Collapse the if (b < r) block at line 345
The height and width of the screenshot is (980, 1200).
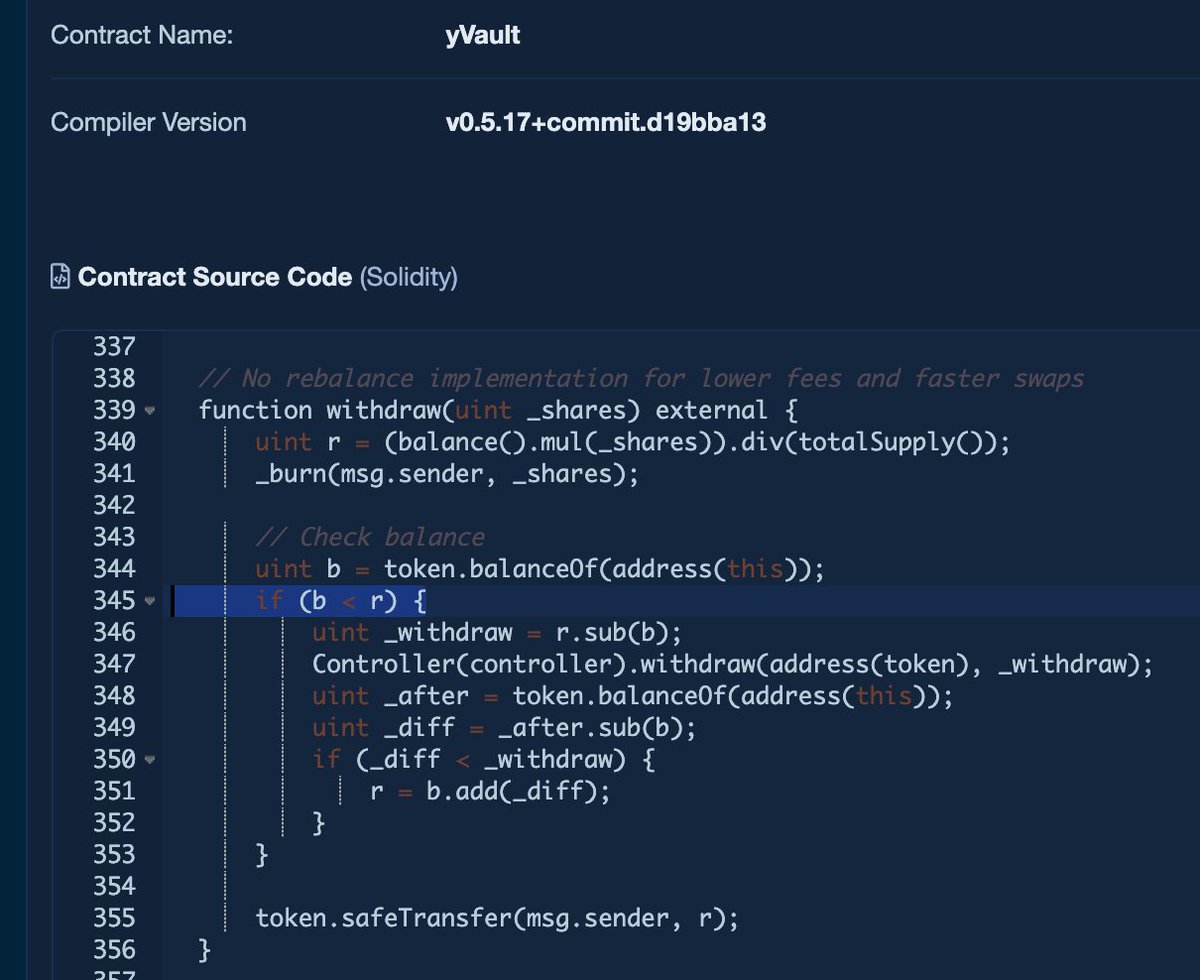coord(150,601)
